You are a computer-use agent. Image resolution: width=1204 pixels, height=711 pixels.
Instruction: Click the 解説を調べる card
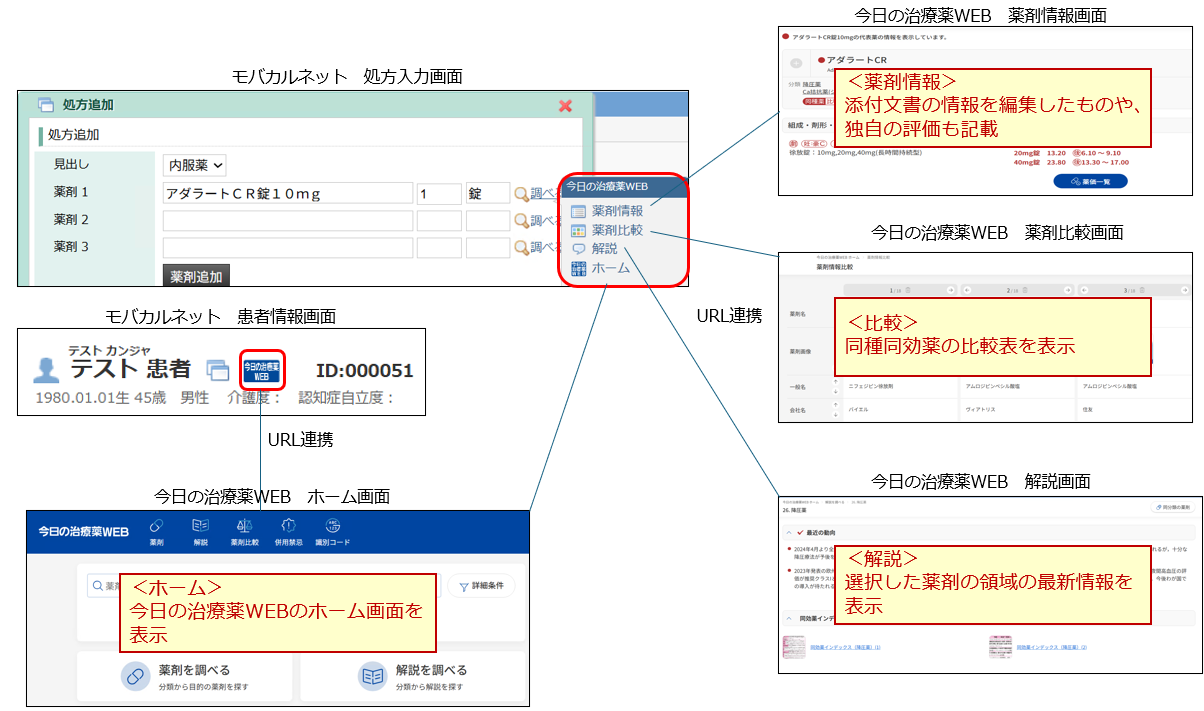click(x=414, y=677)
